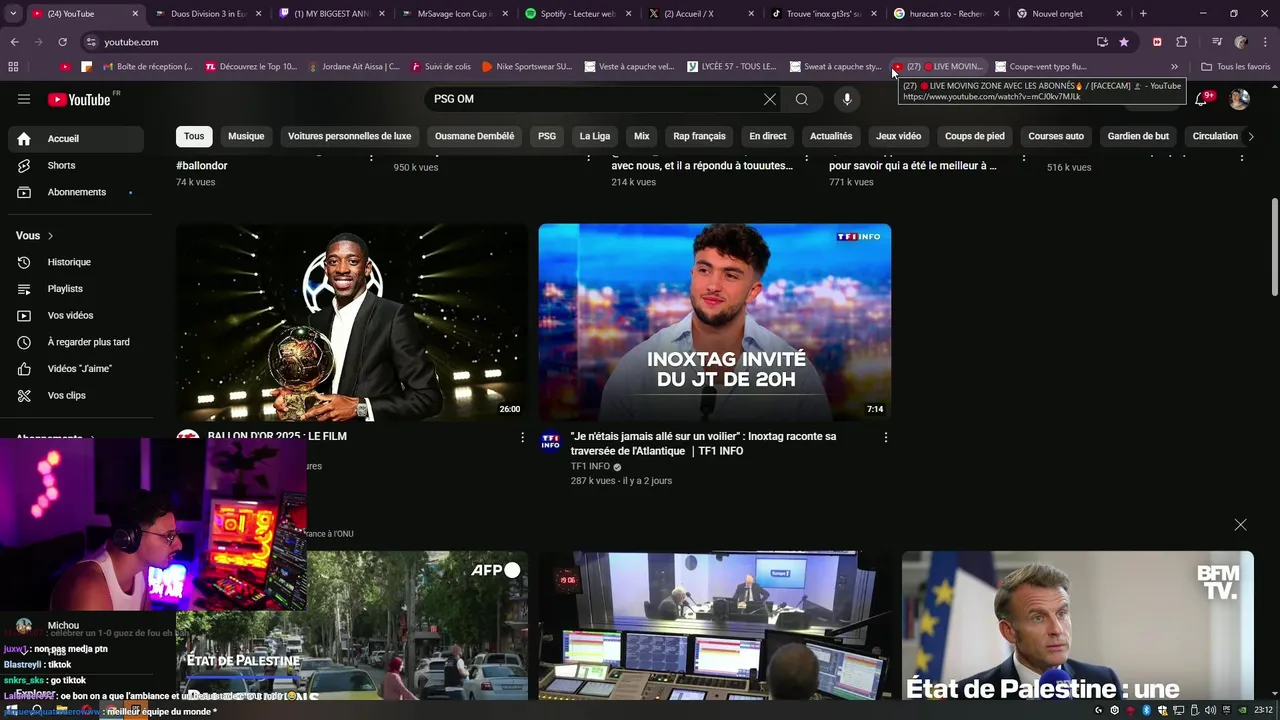Start voice search with the microphone icon
Image resolution: width=1280 pixels, height=720 pixels.
coord(847,99)
